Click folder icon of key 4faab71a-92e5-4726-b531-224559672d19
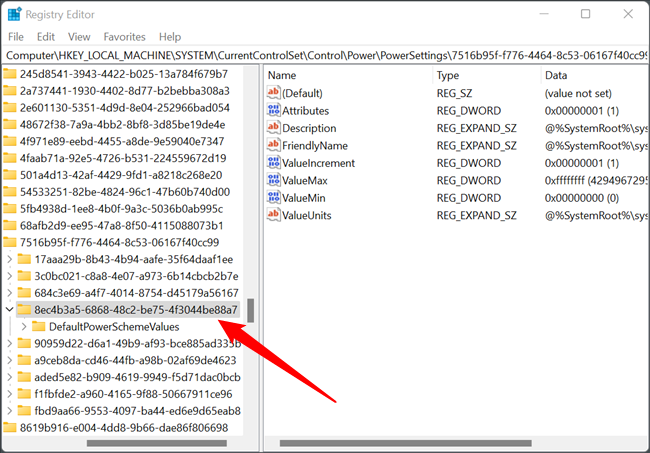 [x=10, y=158]
